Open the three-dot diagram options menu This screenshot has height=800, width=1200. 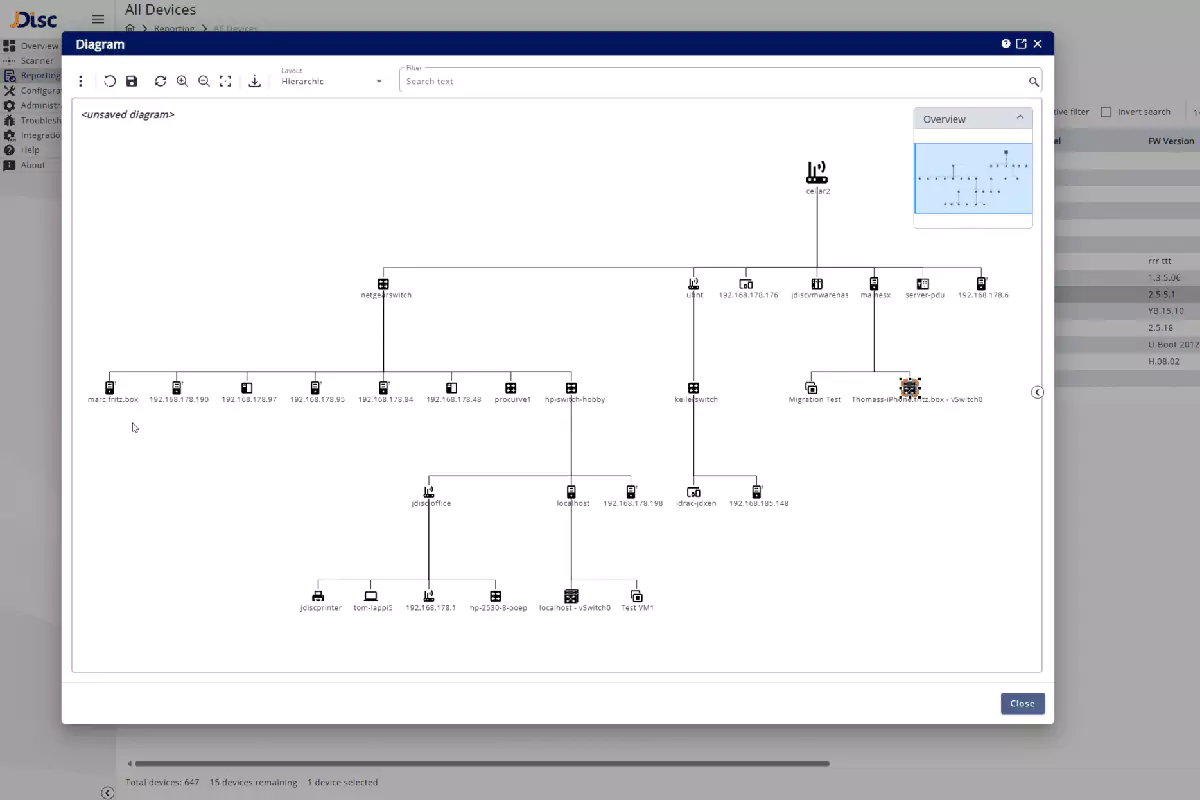click(x=81, y=81)
